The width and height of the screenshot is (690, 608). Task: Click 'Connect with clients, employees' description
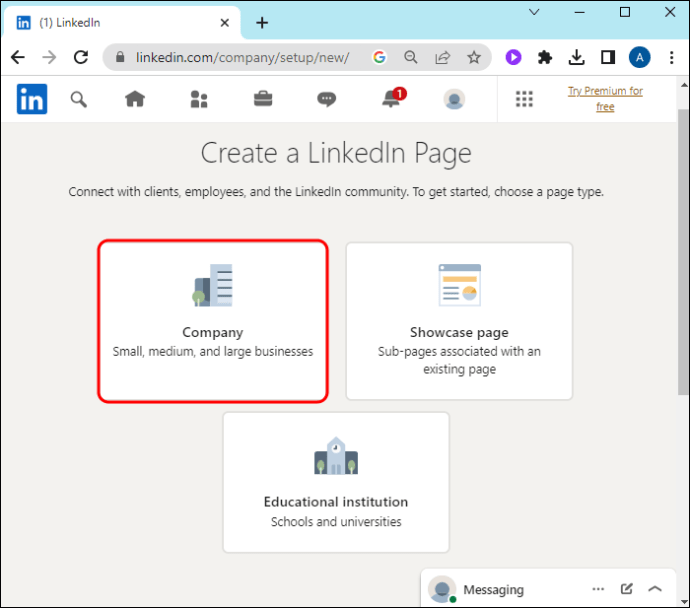point(336,192)
